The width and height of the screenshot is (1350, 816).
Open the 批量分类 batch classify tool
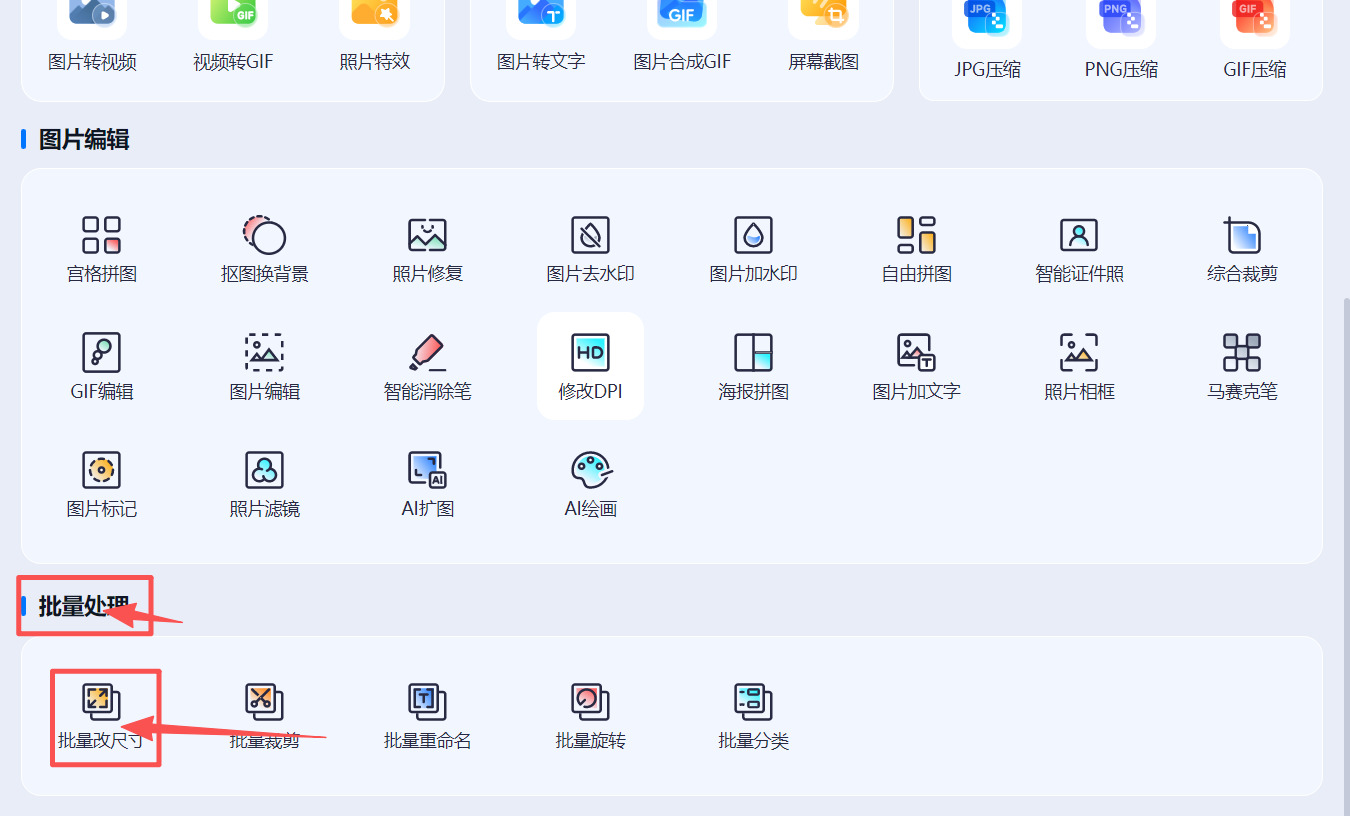tap(753, 716)
